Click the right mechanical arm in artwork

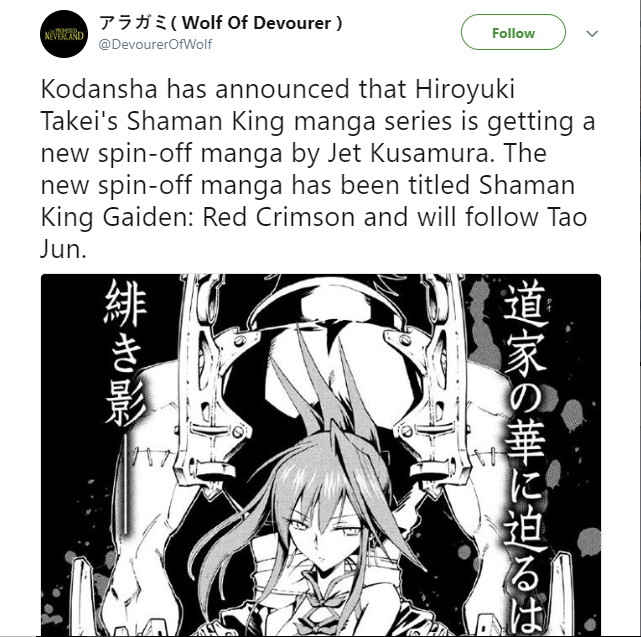coord(433,386)
